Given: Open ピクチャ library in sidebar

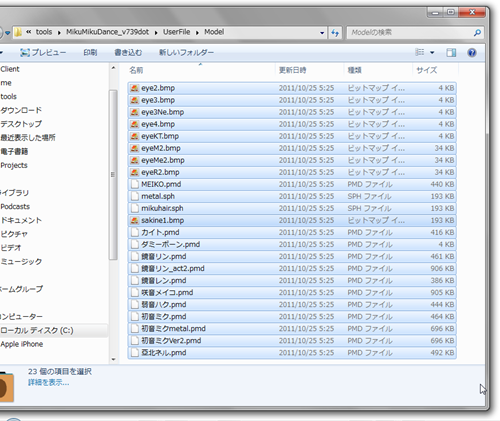Looking at the screenshot, I should pyautogui.click(x=14, y=234).
